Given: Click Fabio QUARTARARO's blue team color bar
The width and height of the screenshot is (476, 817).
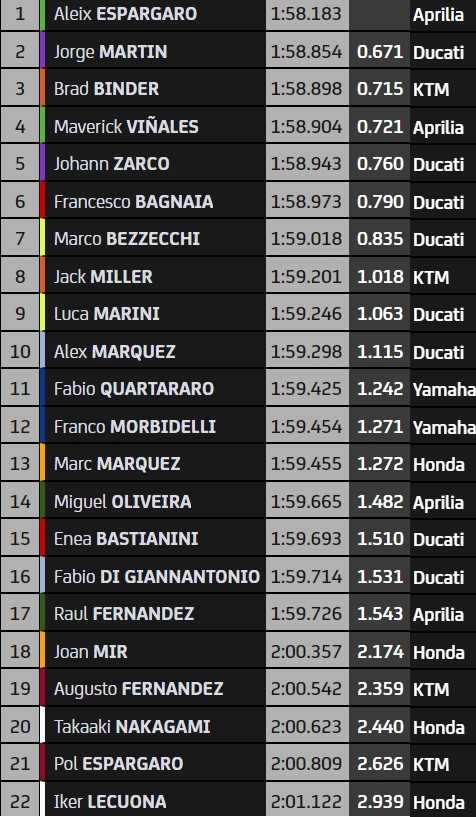Looking at the screenshot, I should [42, 389].
